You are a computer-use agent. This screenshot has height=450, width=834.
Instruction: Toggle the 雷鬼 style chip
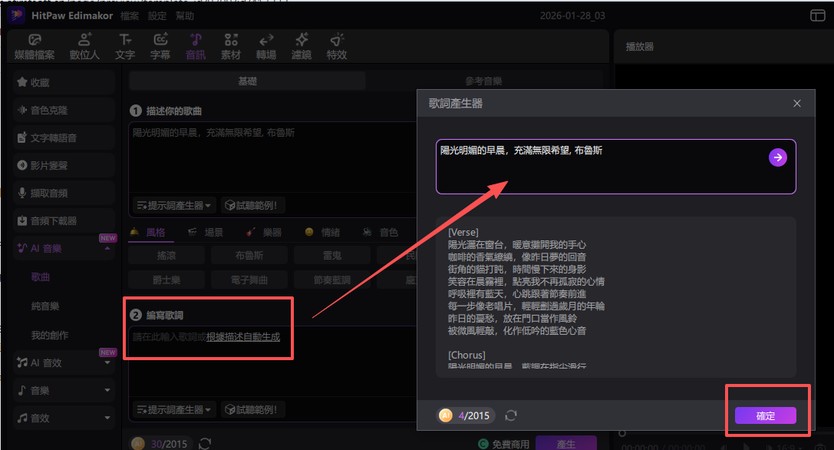332,256
